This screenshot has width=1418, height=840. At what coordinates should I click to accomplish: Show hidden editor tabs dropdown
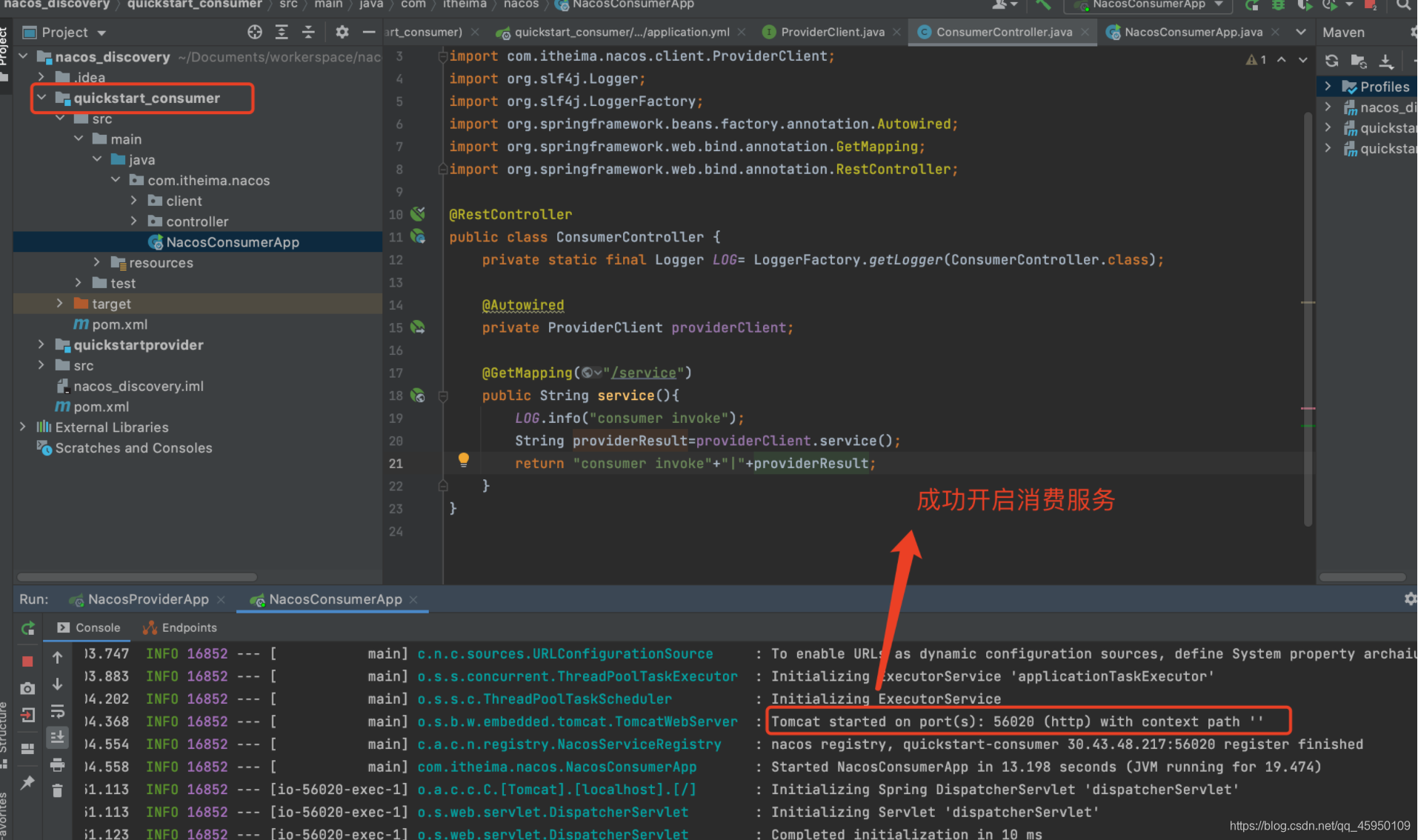1301,32
